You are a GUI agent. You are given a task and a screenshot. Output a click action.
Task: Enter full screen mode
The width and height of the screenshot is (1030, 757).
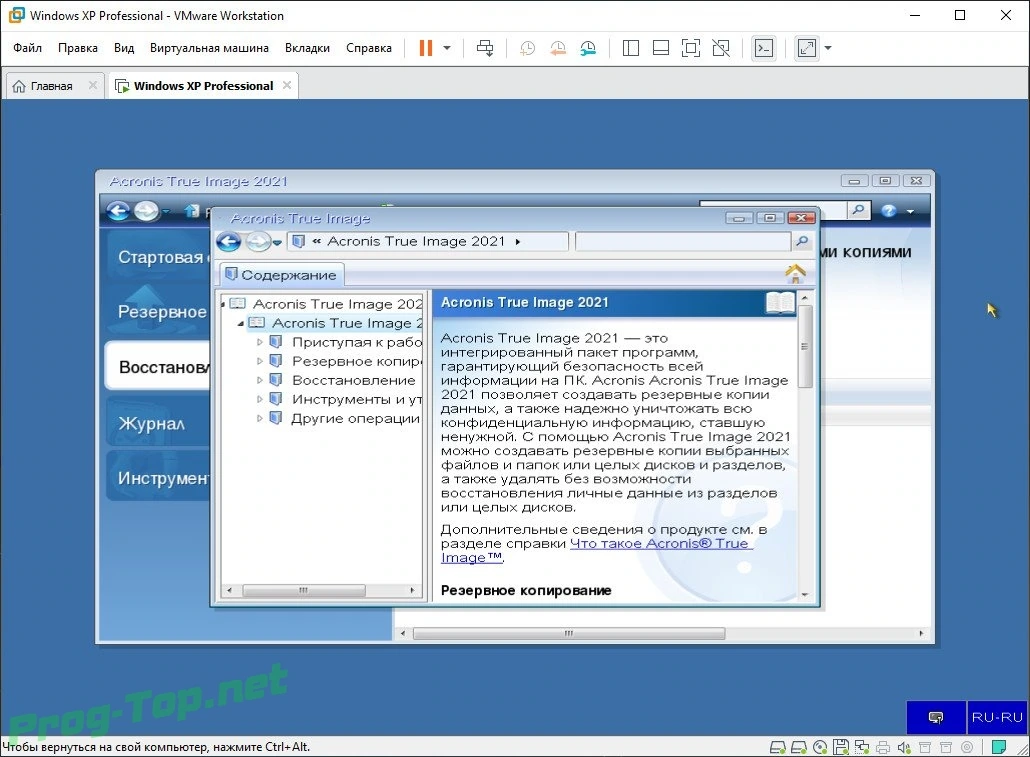pyautogui.click(x=691, y=48)
